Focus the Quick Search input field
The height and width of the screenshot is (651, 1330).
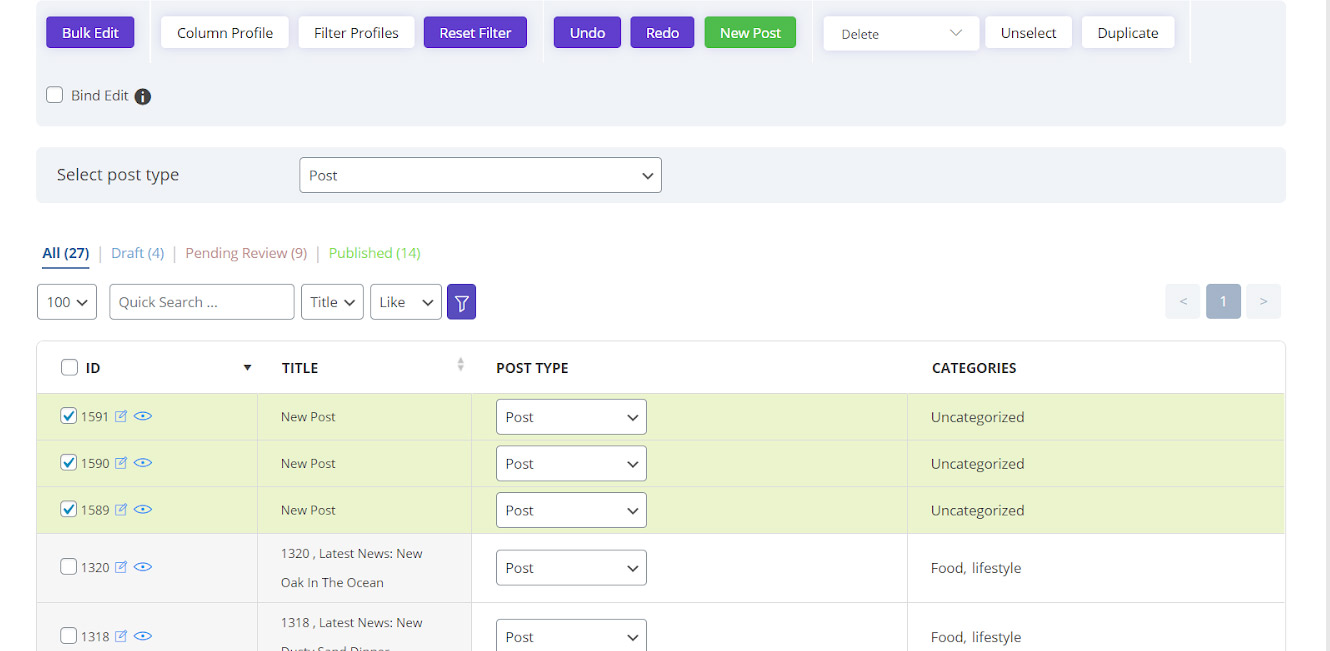(x=202, y=302)
